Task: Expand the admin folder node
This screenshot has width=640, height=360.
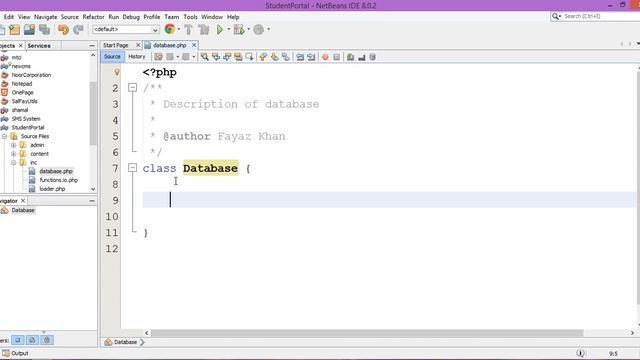Action: point(13,145)
